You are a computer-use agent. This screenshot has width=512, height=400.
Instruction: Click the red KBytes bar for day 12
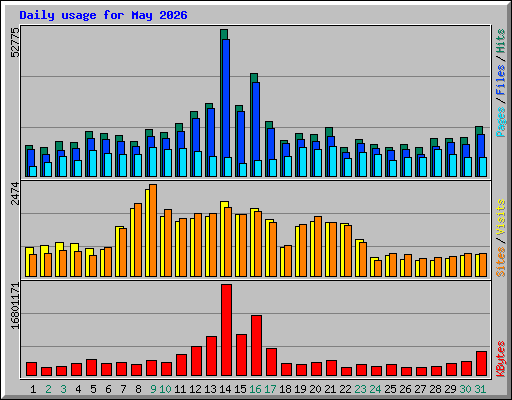point(196,361)
